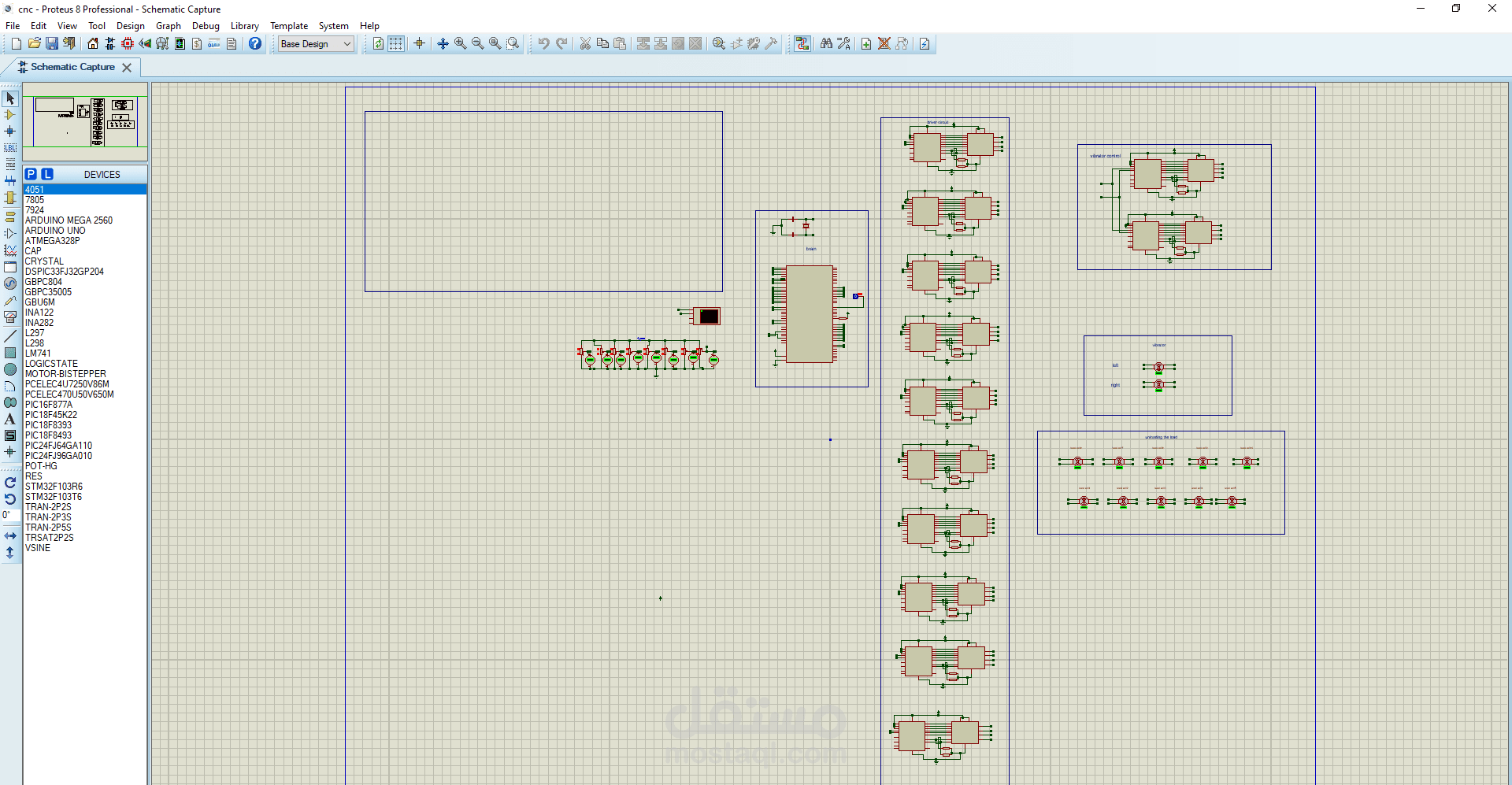Select 4051 in the devices list
Image resolution: width=1512 pixels, height=785 pixels.
[x=85, y=190]
